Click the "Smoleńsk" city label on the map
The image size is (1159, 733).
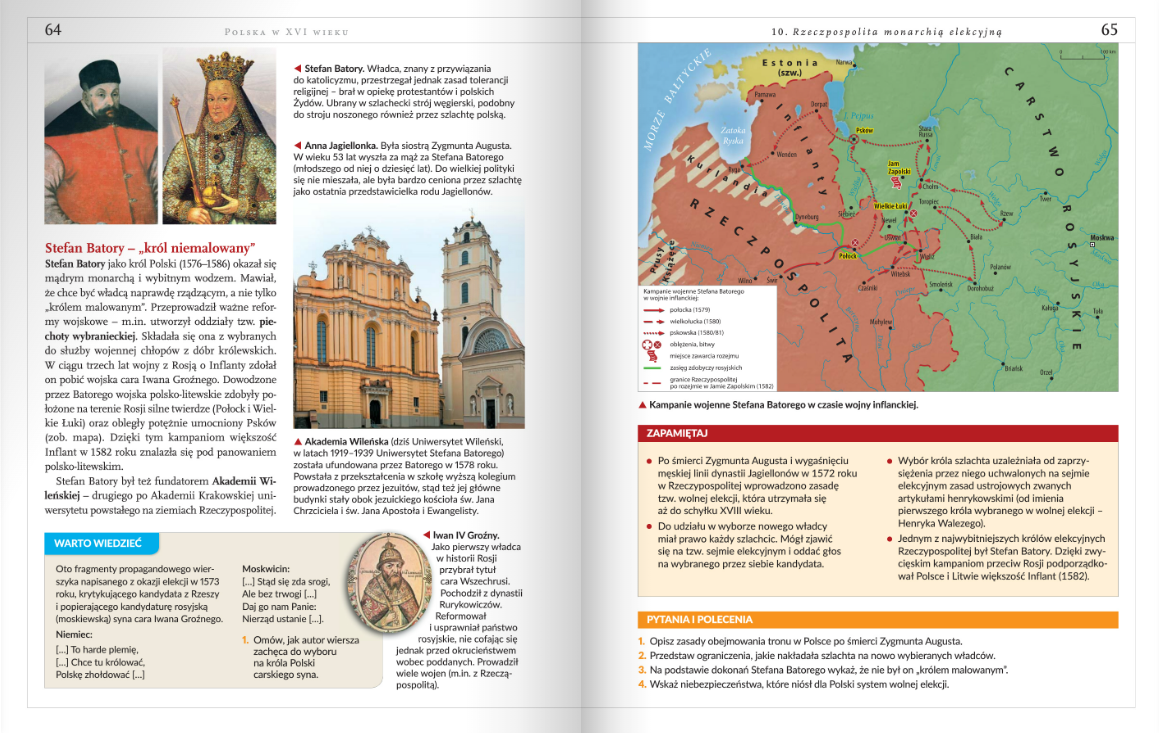(x=940, y=284)
